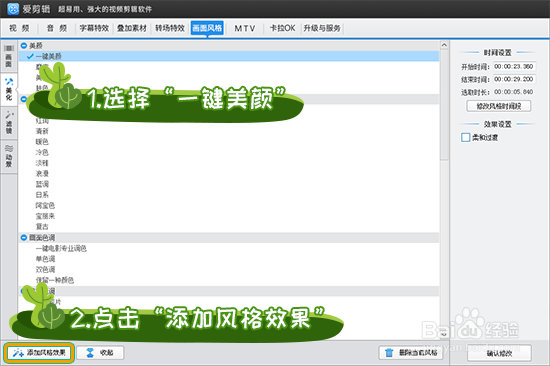Select the 画面风格 tab

(207, 28)
